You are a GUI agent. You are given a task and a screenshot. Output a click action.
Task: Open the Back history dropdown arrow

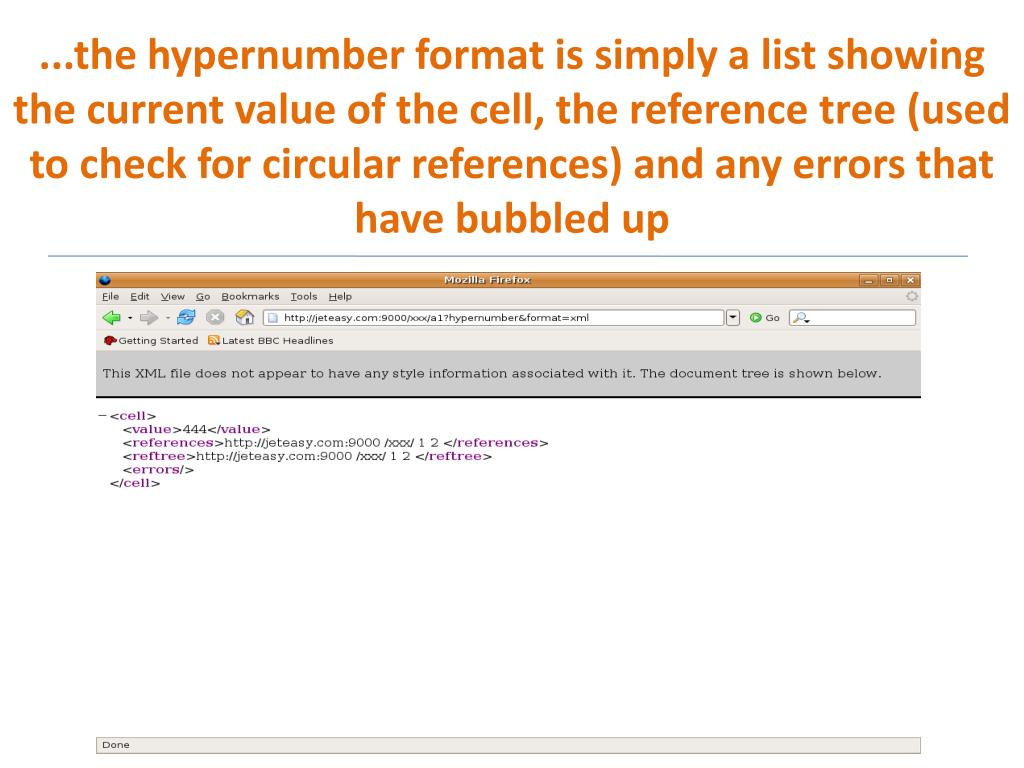point(130,318)
